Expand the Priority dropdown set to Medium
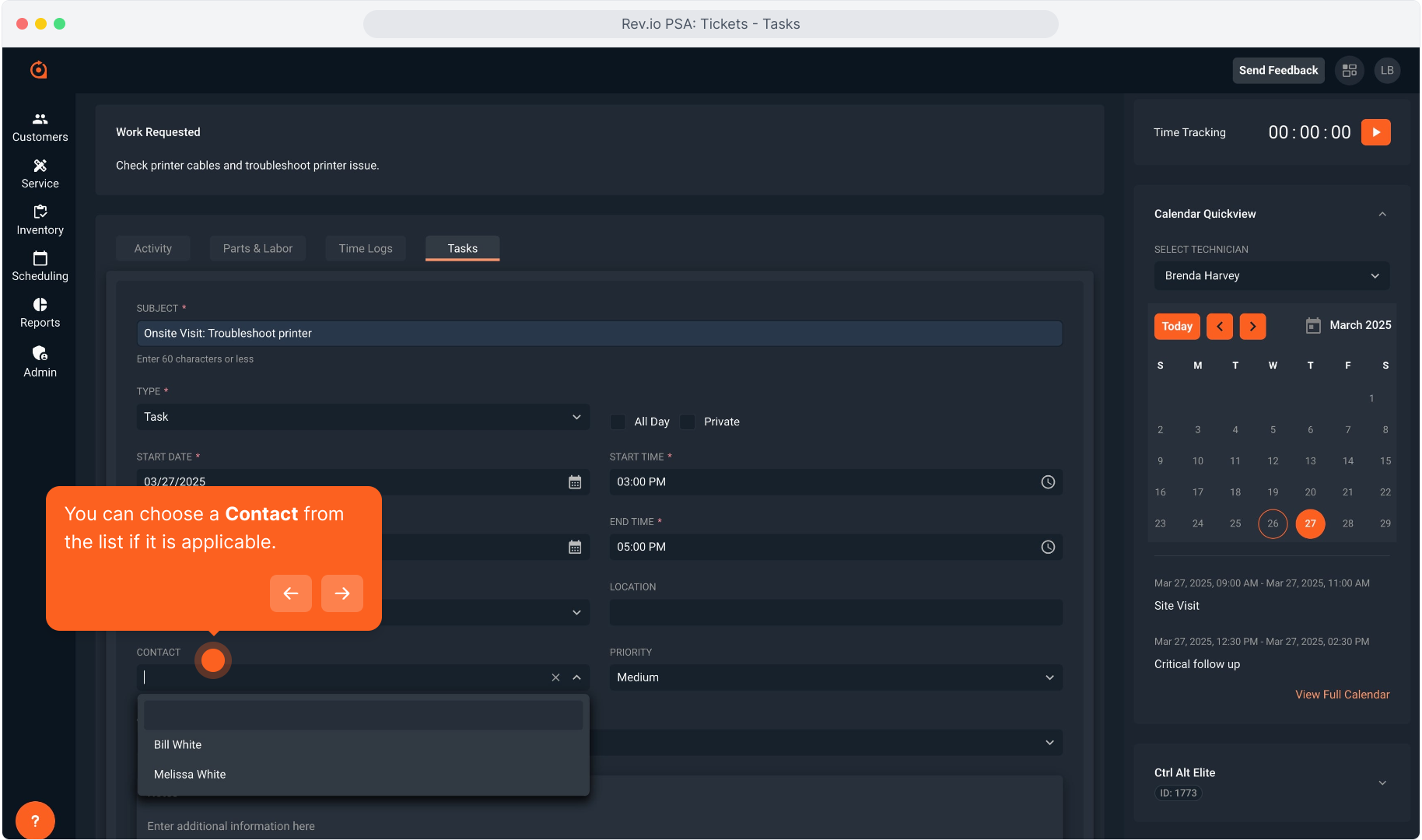The width and height of the screenshot is (1422, 840). pos(835,677)
